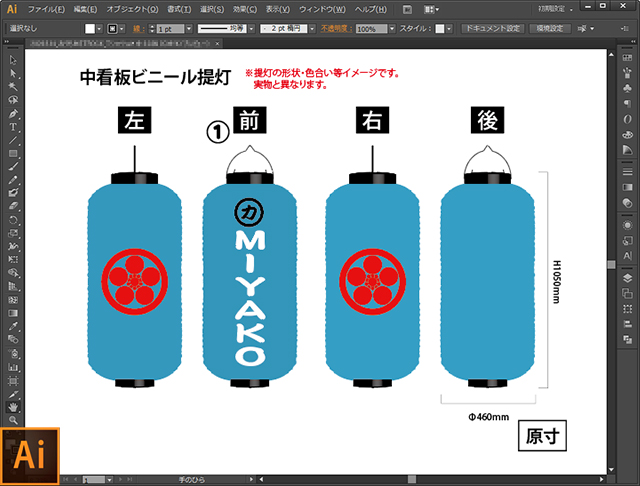Activate the Hand tool
Image resolution: width=640 pixels, height=486 pixels.
pyautogui.click(x=13, y=407)
